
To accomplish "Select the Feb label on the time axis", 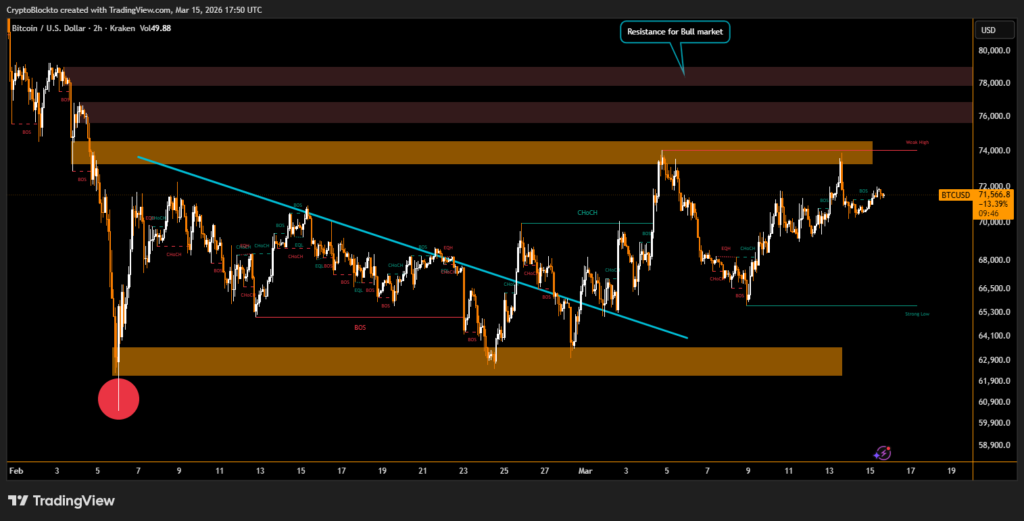I will tap(15, 469).
